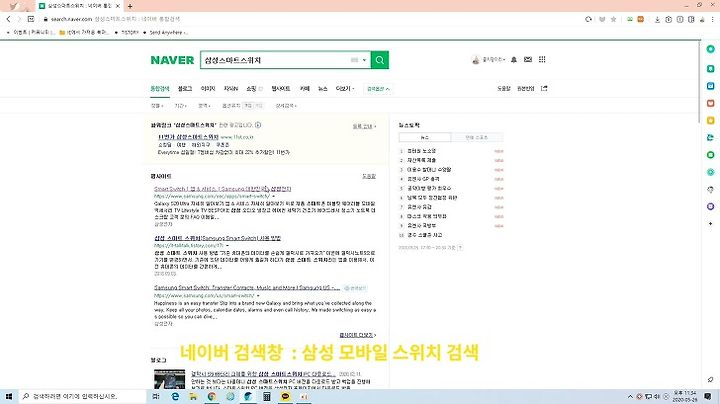Open the Naver mail envelope icon
The width and height of the screenshot is (720, 404).
click(528, 60)
